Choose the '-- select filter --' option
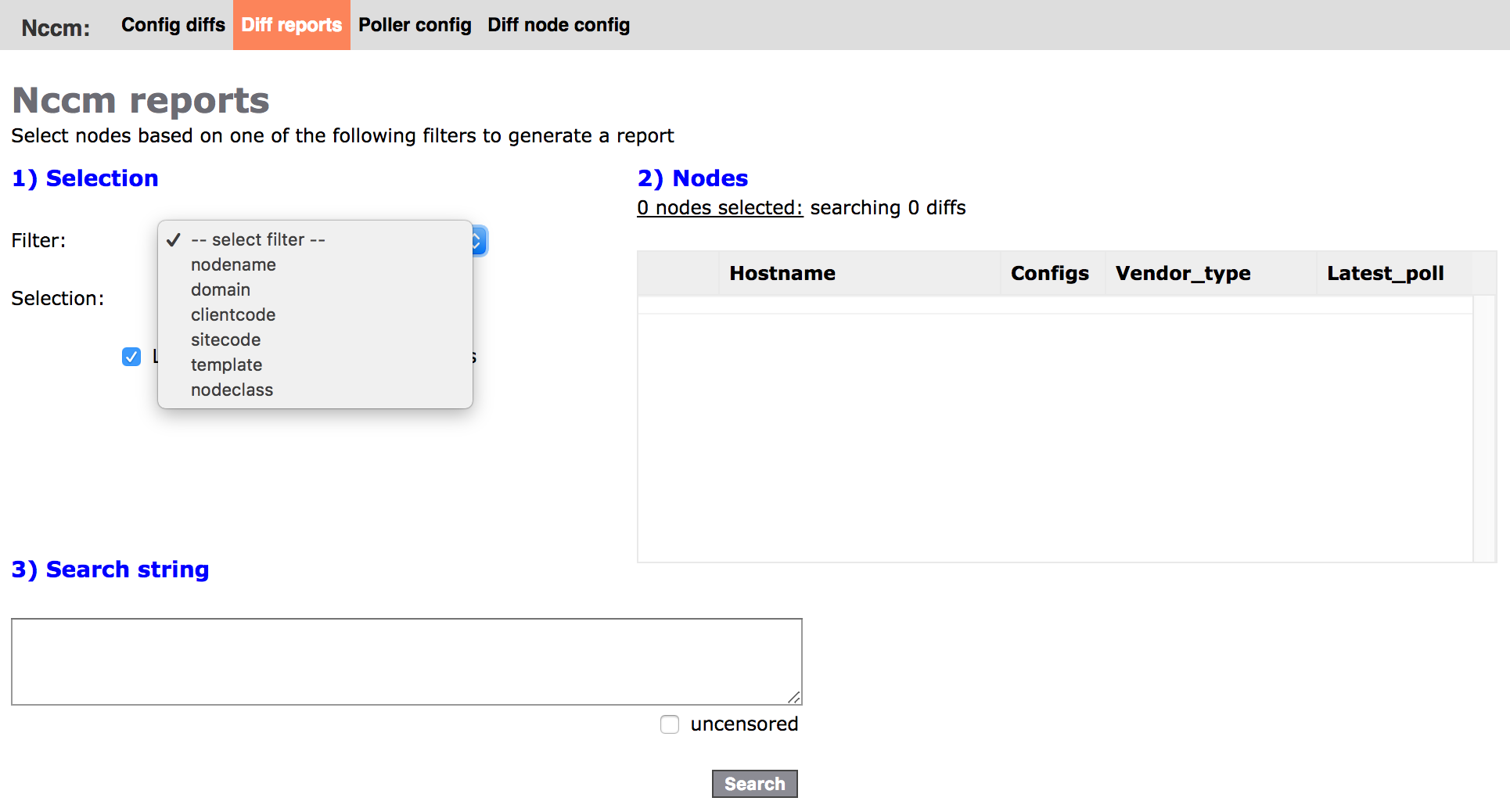Image resolution: width=1510 pixels, height=812 pixels. (x=257, y=239)
